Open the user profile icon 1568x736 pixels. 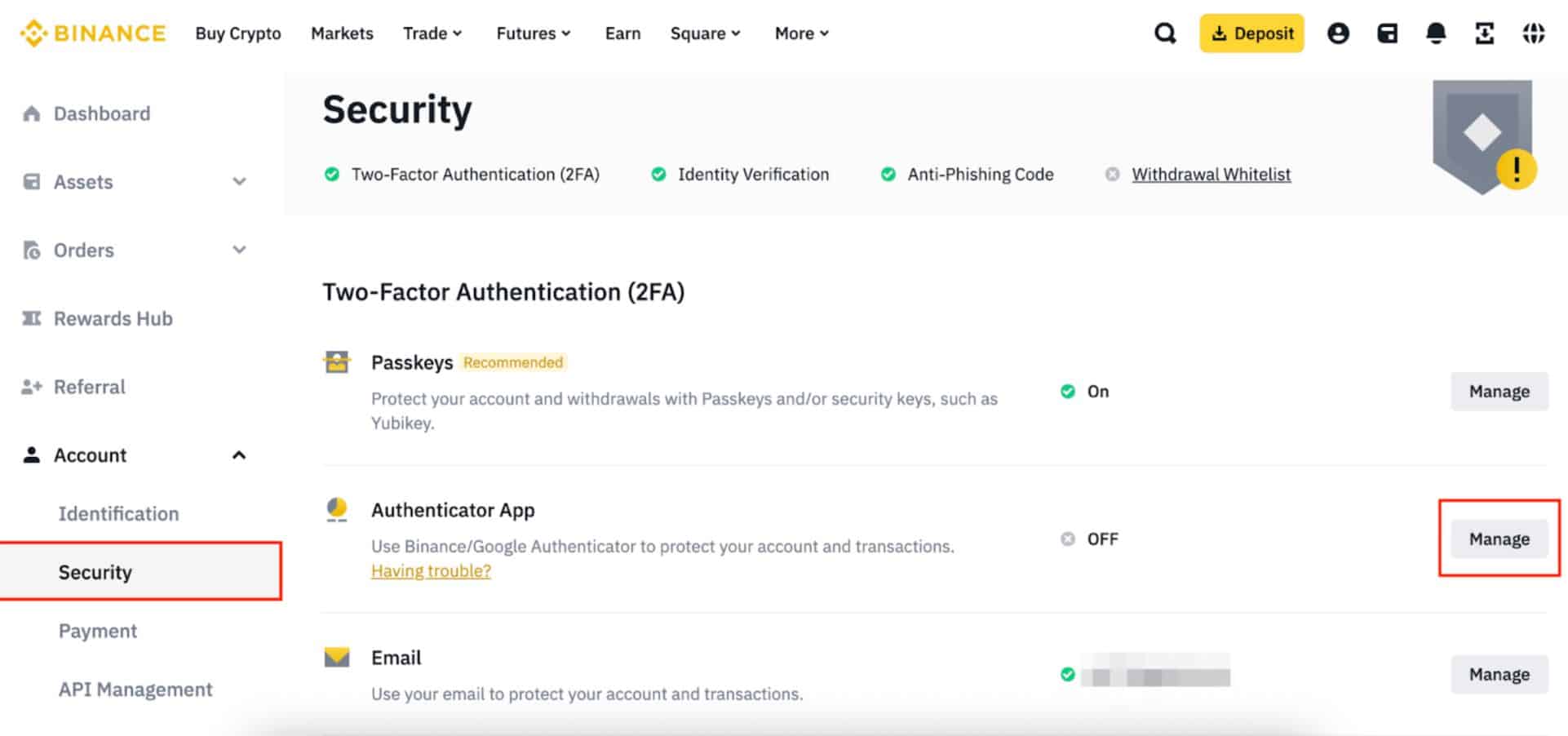1338,33
